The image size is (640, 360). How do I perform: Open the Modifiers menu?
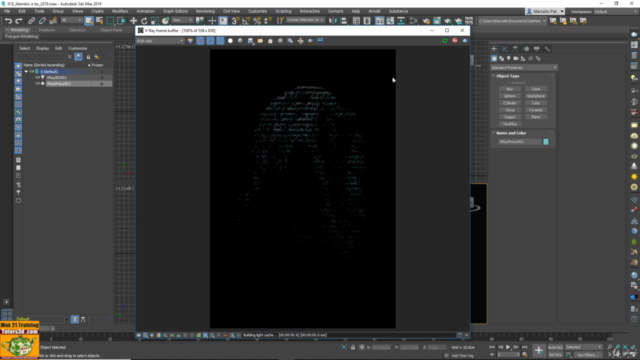[120, 11]
